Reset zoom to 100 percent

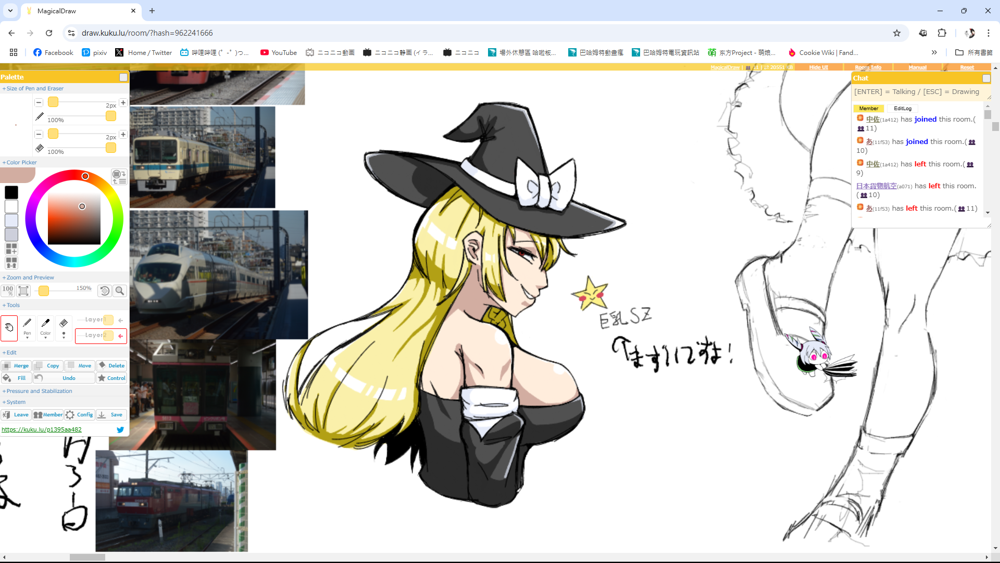(x=8, y=290)
